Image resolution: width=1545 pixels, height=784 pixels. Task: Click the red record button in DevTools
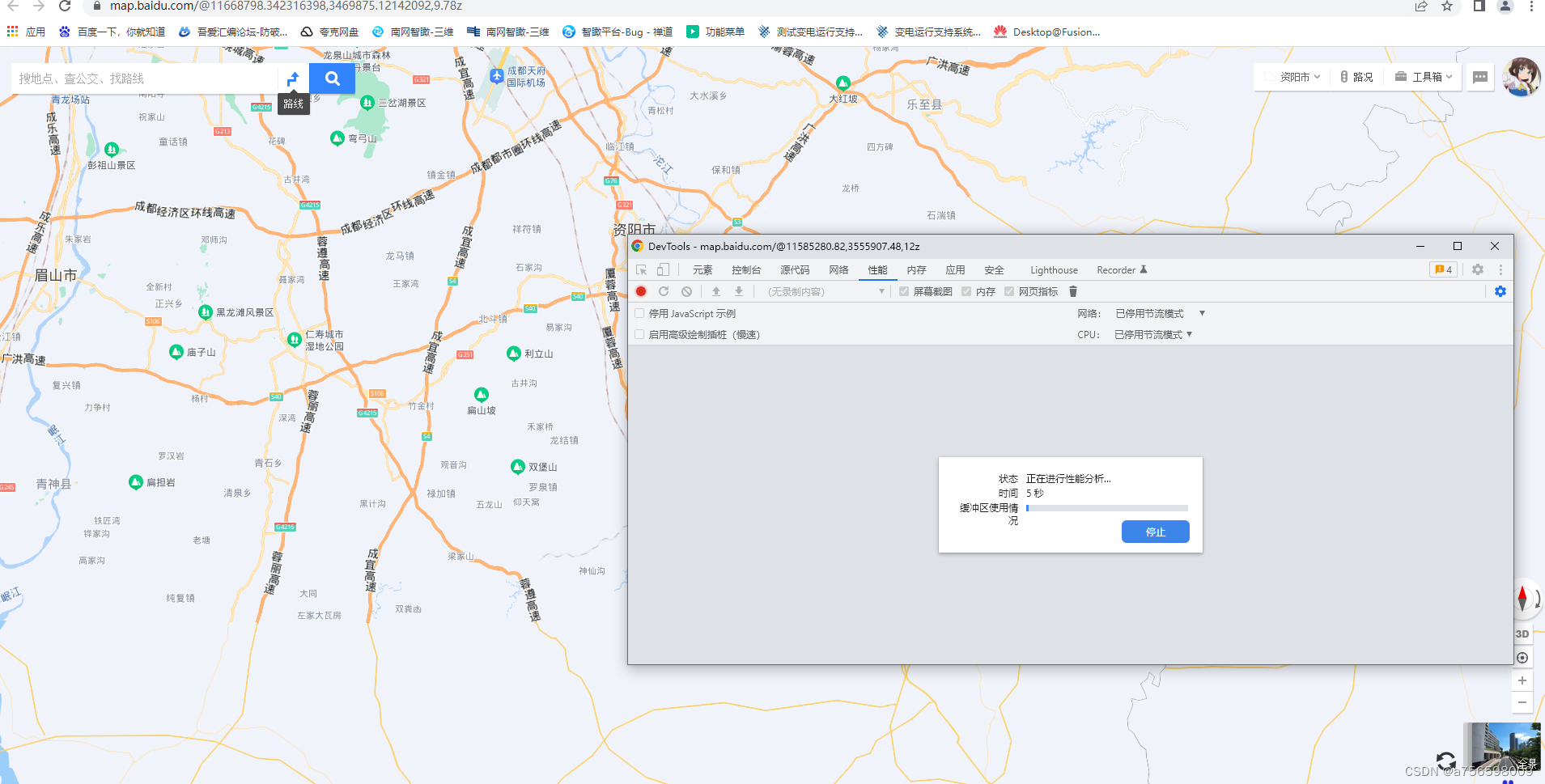pos(641,291)
